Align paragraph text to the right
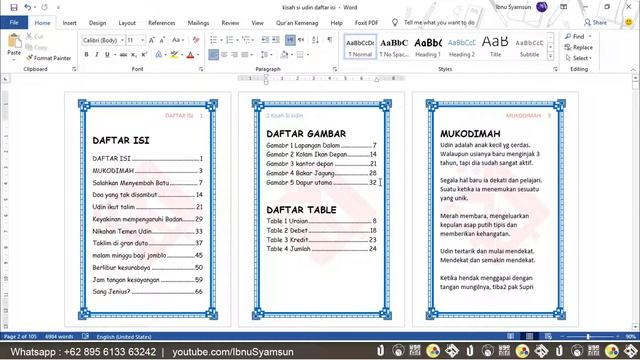Viewport: 640px width, 360px height. tap(234, 55)
